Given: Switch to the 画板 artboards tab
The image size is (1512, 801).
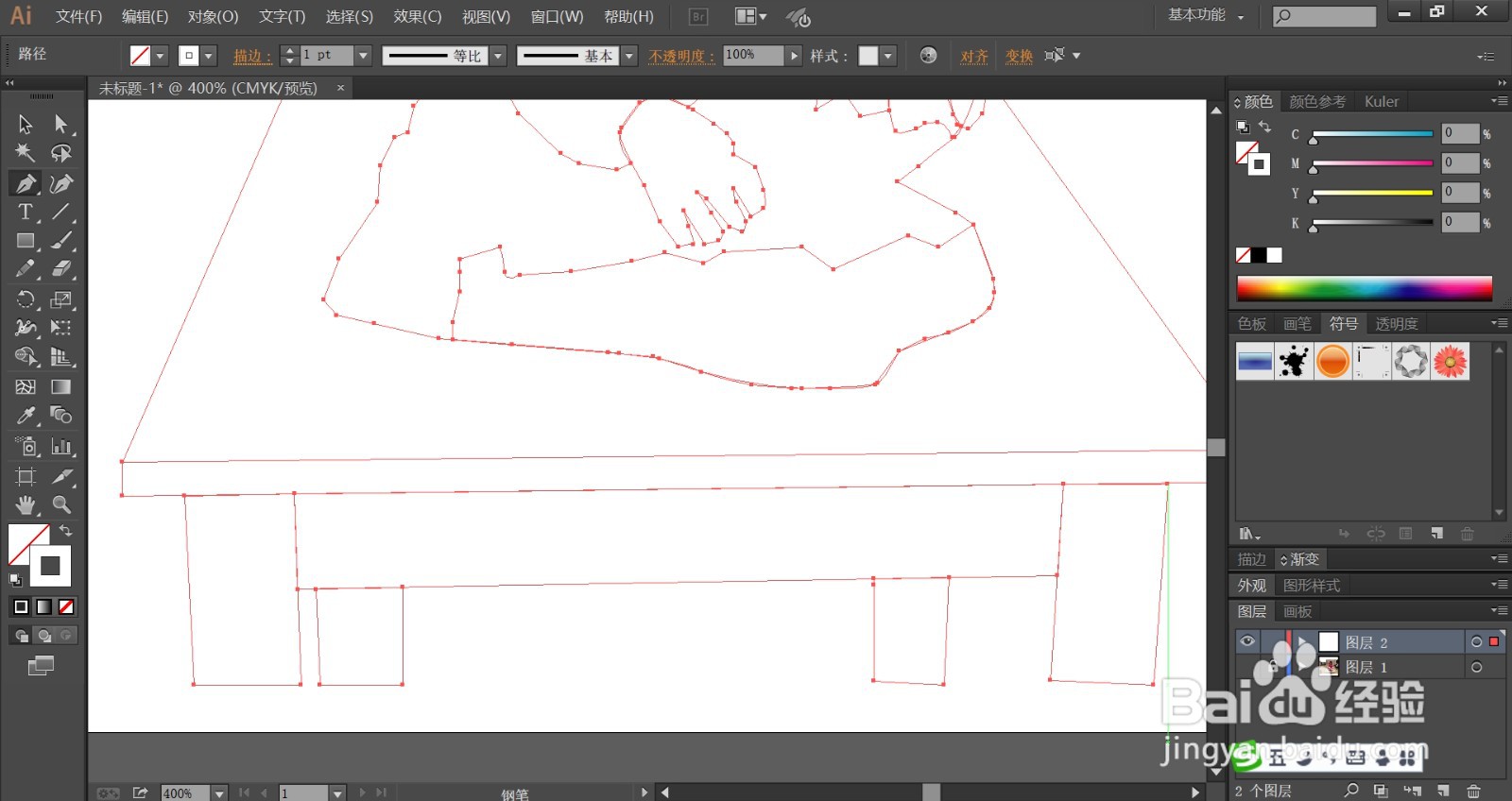Looking at the screenshot, I should tap(1297, 611).
